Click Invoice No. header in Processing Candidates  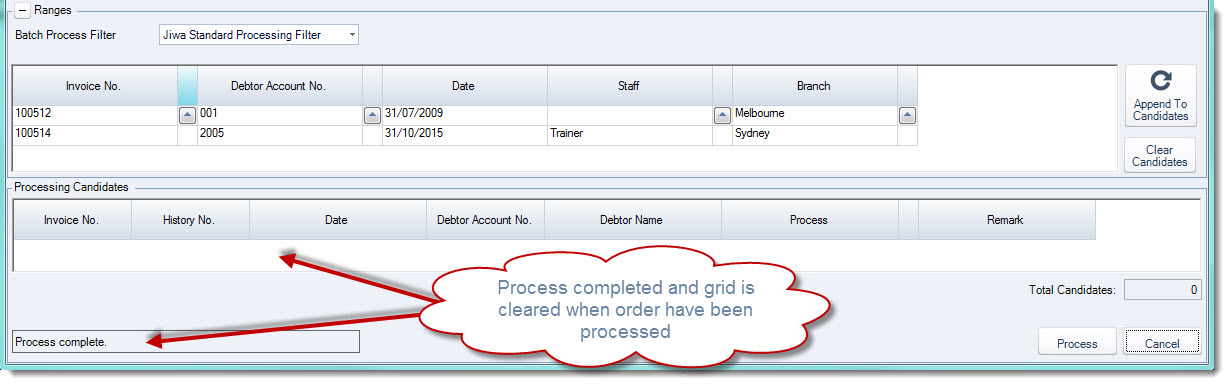(x=72, y=220)
